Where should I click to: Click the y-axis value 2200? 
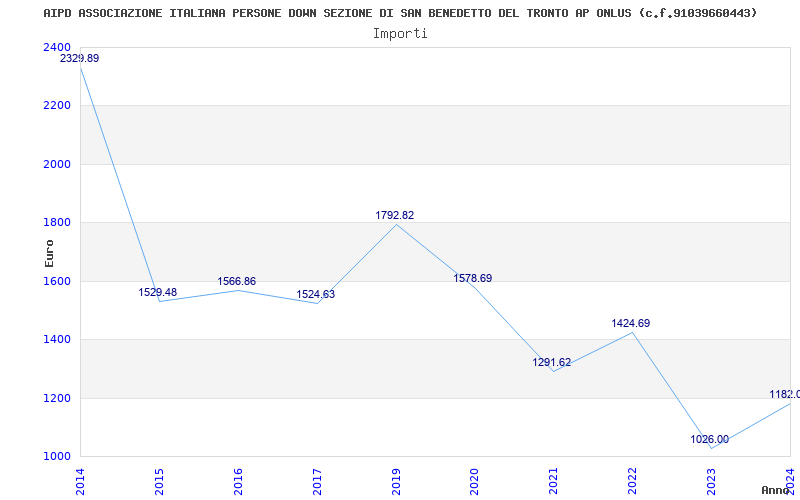point(57,106)
